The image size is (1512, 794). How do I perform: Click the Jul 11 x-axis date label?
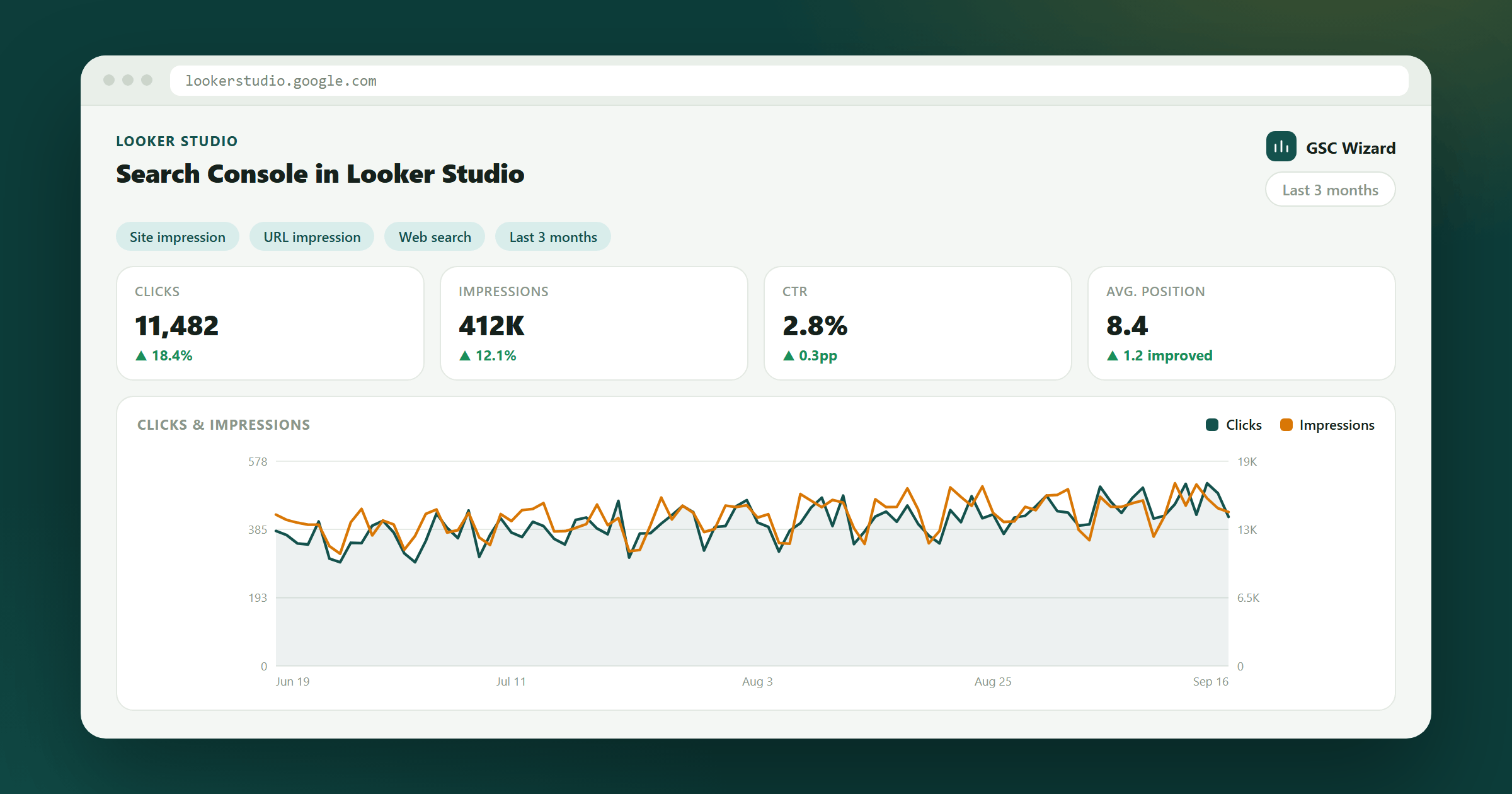pos(511,681)
